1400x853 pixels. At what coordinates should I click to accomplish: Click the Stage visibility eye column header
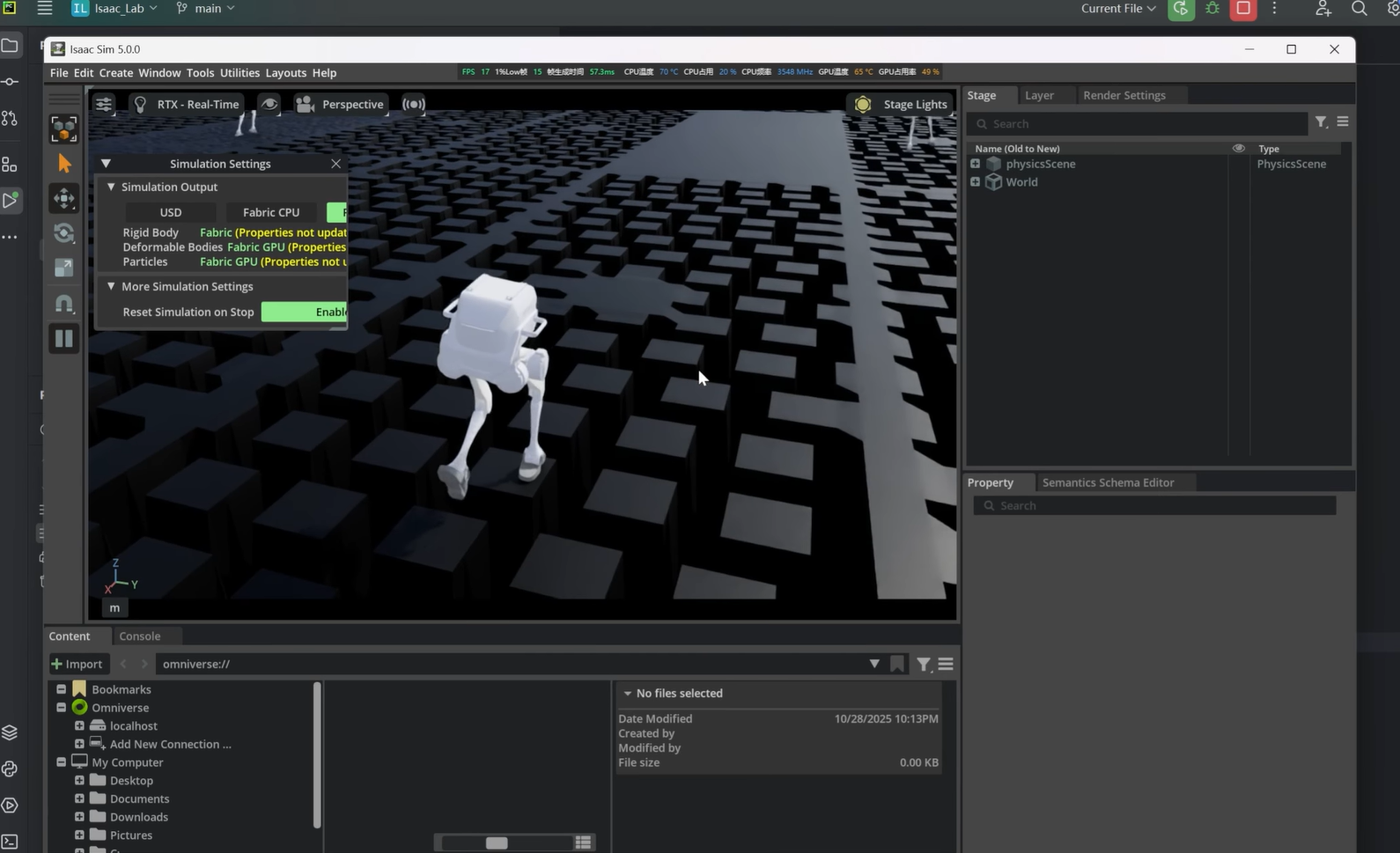point(1239,148)
